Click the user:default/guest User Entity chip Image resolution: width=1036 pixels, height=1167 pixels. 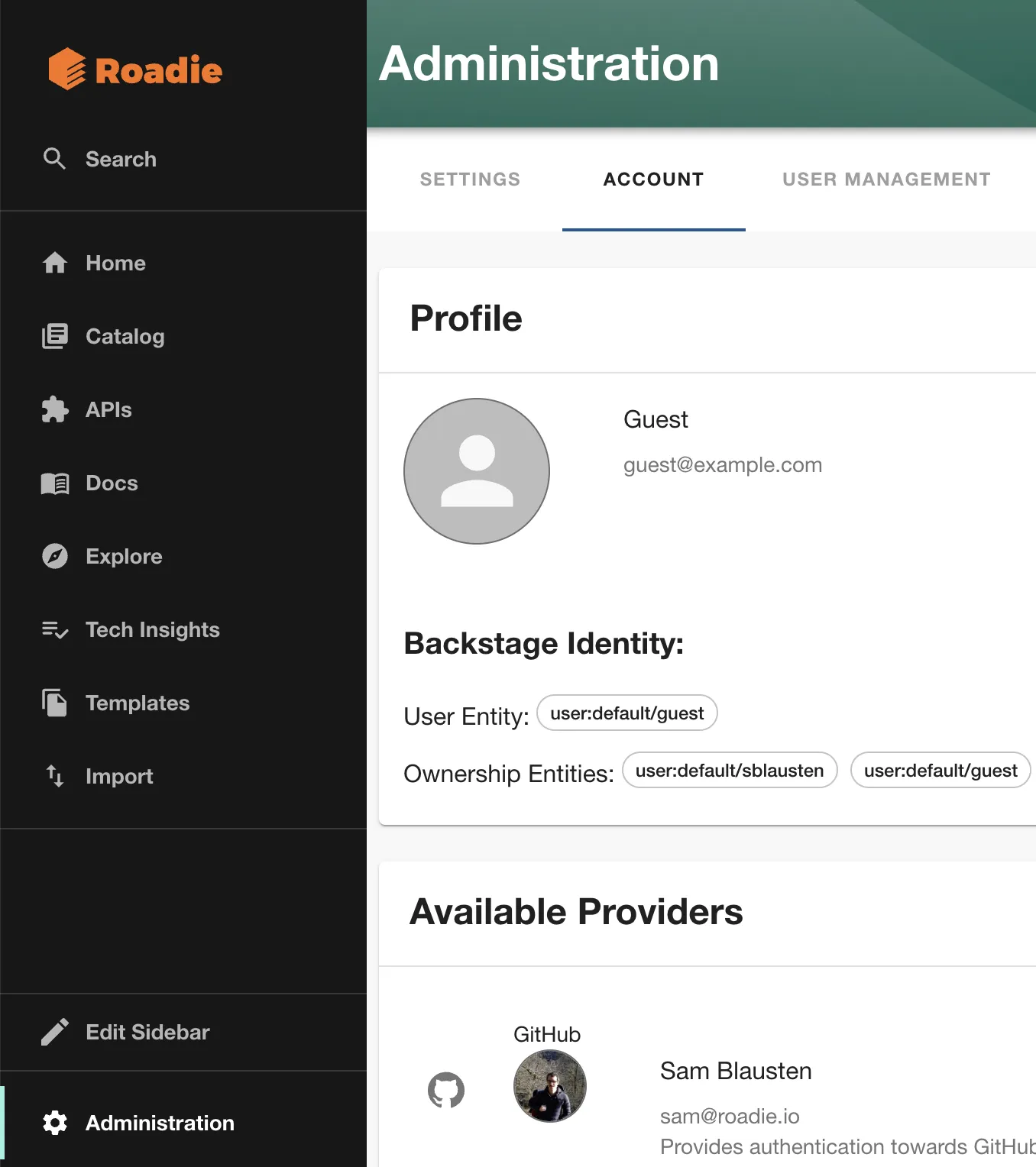point(626,713)
